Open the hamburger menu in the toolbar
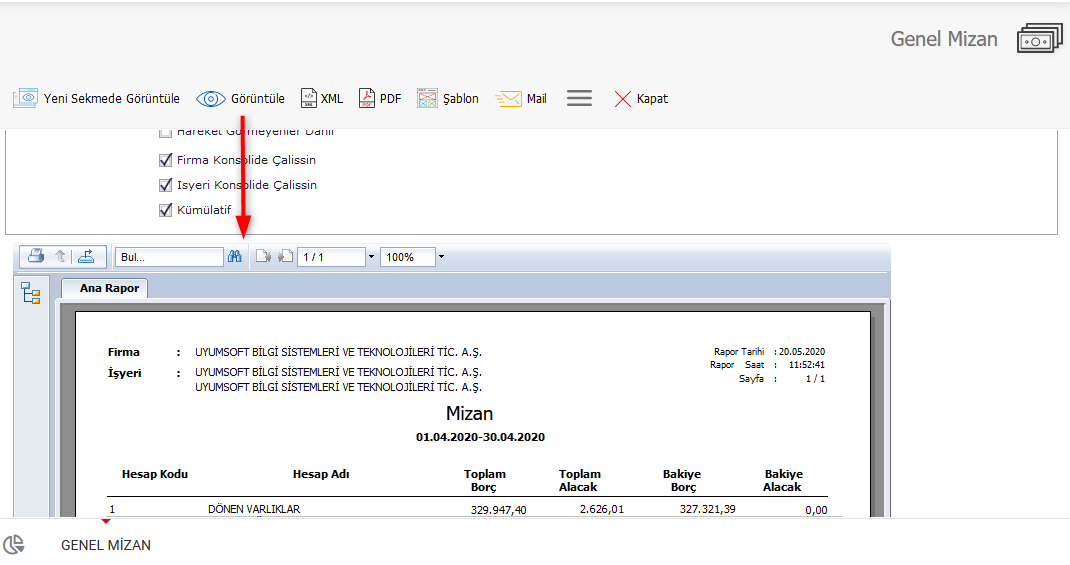This screenshot has width=1070, height=565. pos(579,99)
